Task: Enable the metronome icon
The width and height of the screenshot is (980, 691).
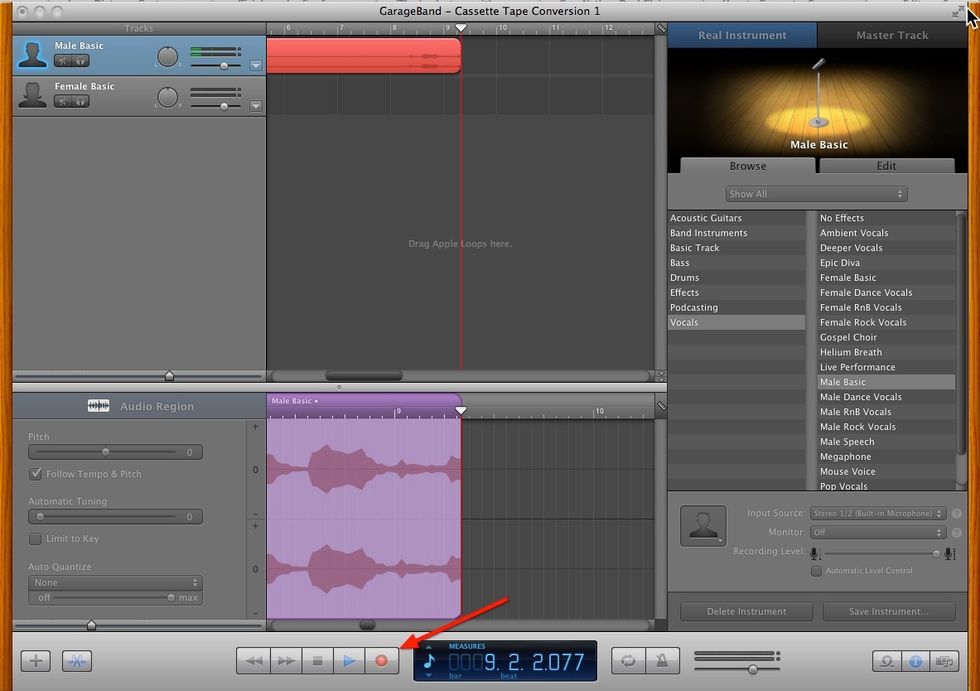Action: click(662, 660)
